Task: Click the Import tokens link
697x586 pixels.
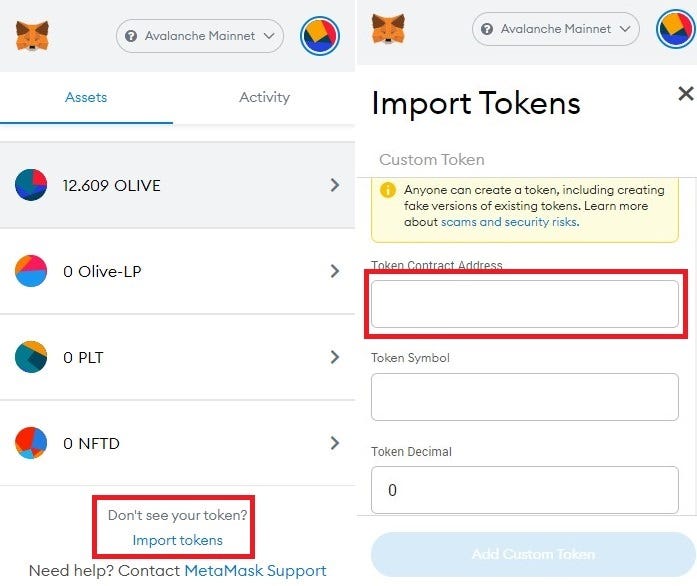Action: [x=177, y=540]
